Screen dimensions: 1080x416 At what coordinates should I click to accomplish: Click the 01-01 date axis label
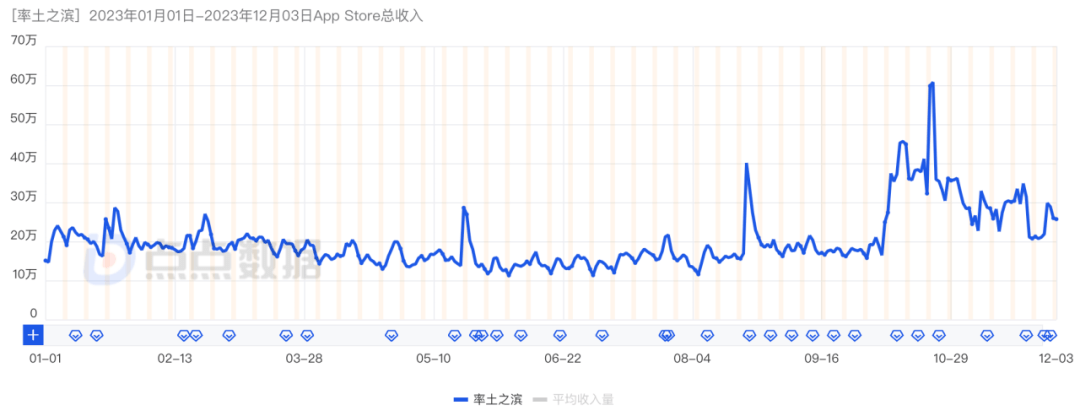(44, 357)
